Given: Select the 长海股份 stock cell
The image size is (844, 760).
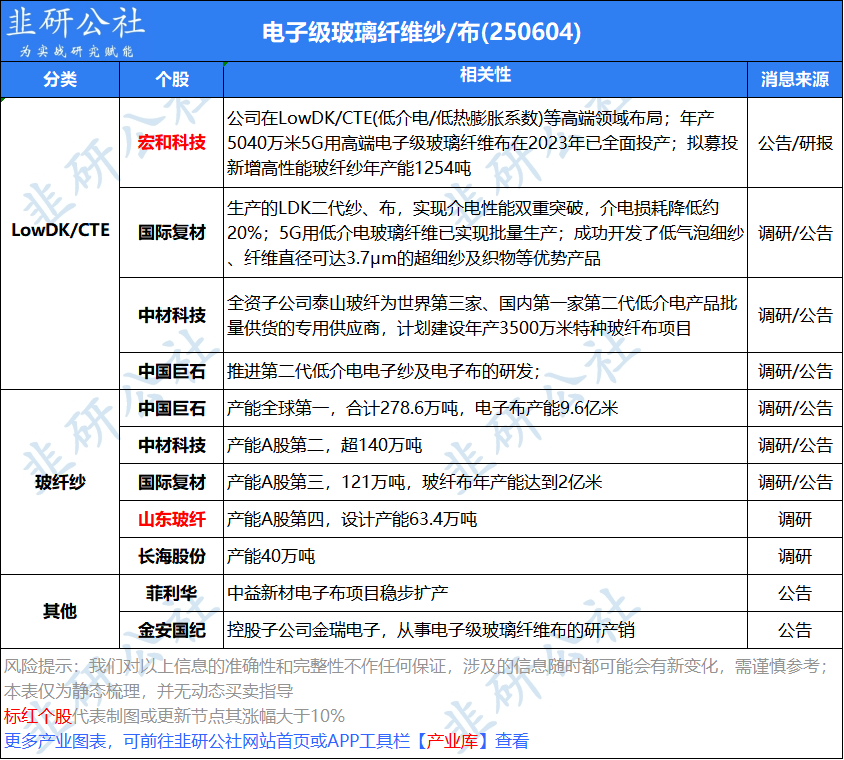Looking at the screenshot, I should 172,556.
